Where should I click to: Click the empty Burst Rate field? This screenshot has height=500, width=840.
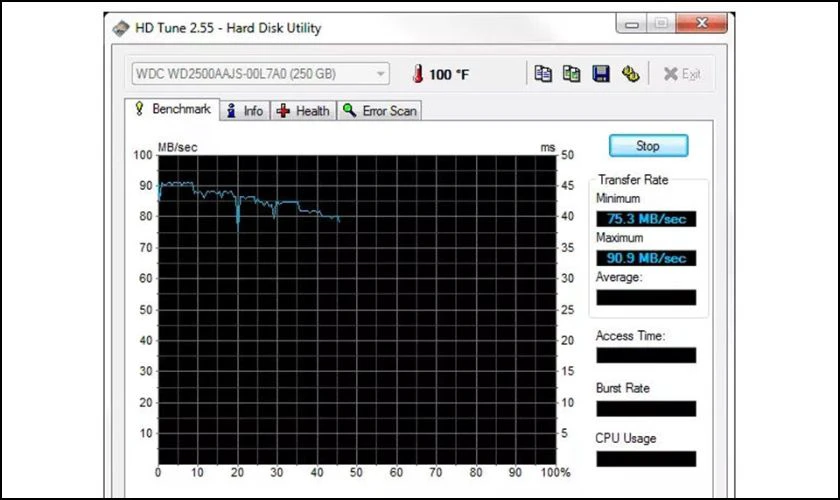pyautogui.click(x=646, y=408)
